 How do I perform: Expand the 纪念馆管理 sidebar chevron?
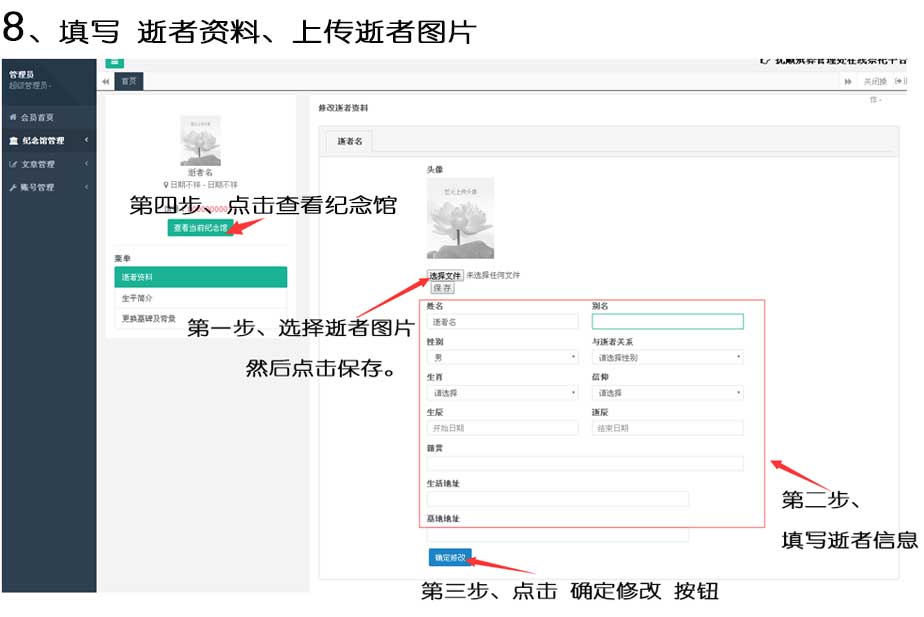[86, 141]
